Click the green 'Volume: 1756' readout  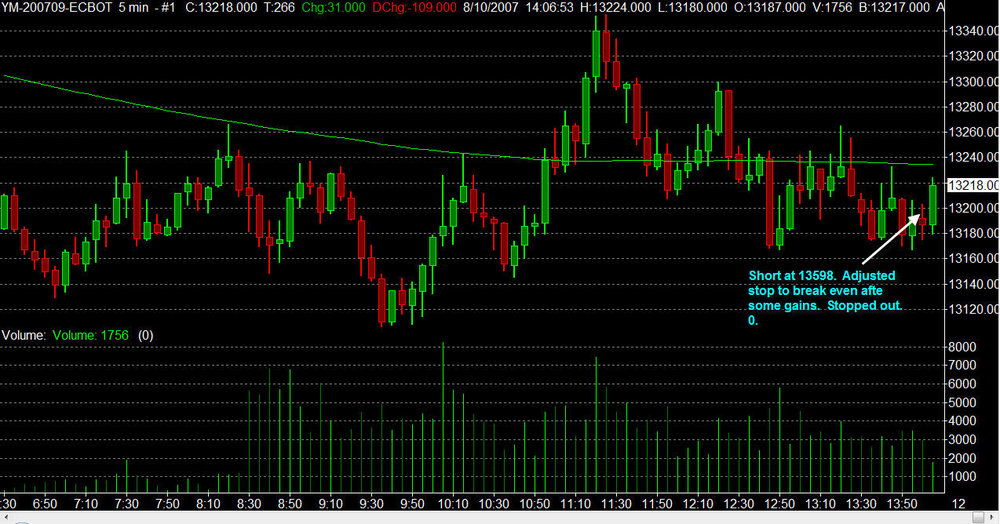pyautogui.click(x=91, y=335)
